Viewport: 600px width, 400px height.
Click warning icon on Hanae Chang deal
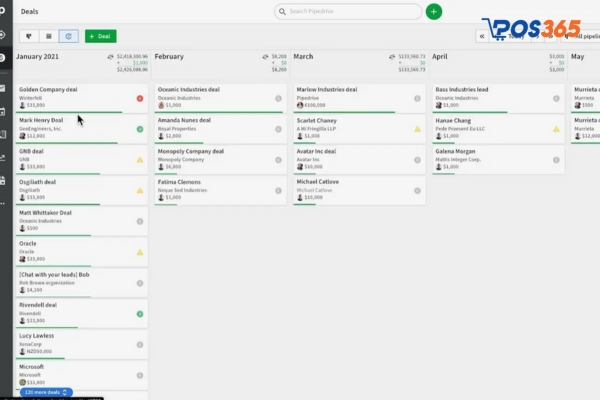pyautogui.click(x=556, y=129)
